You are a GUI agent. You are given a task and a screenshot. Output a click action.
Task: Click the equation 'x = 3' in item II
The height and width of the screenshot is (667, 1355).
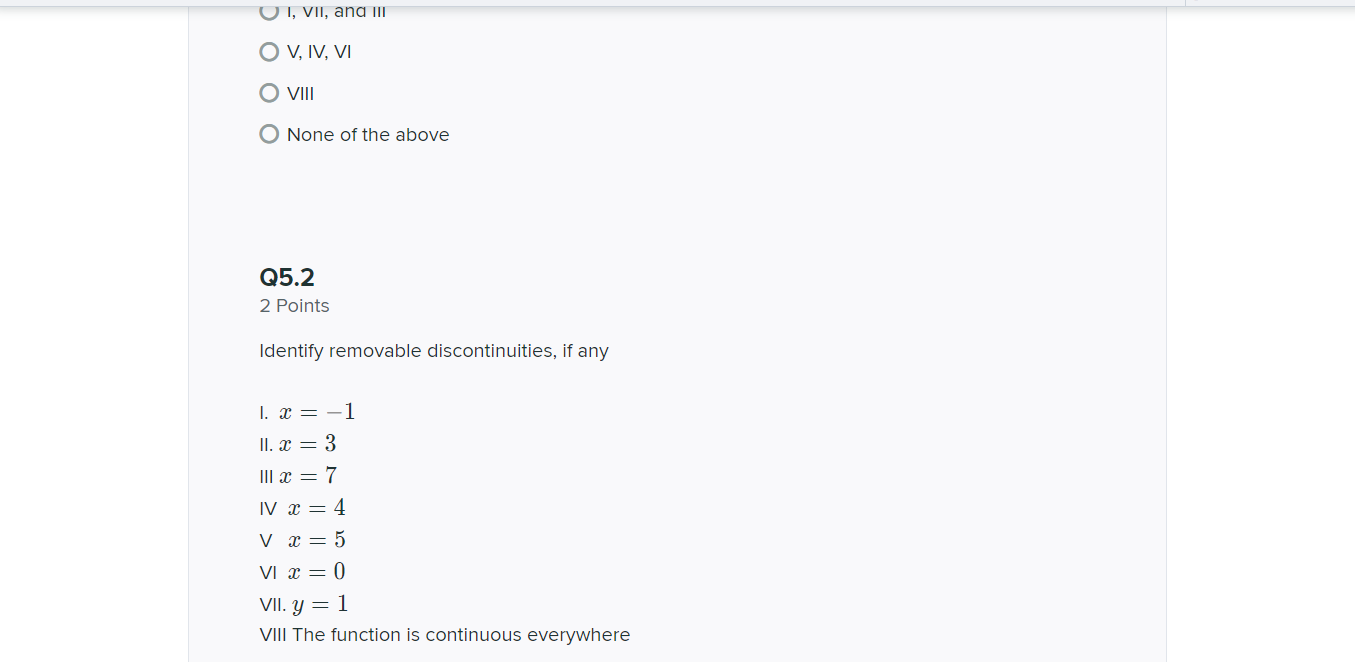click(x=310, y=443)
